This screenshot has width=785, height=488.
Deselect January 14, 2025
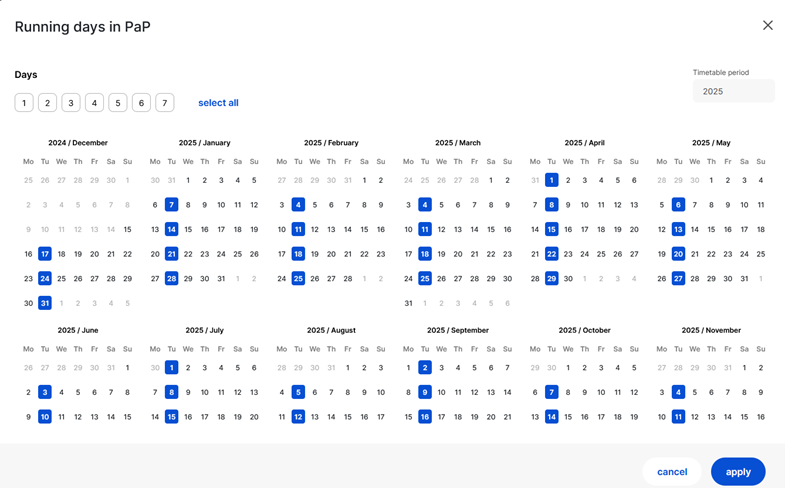pyautogui.click(x=171, y=229)
